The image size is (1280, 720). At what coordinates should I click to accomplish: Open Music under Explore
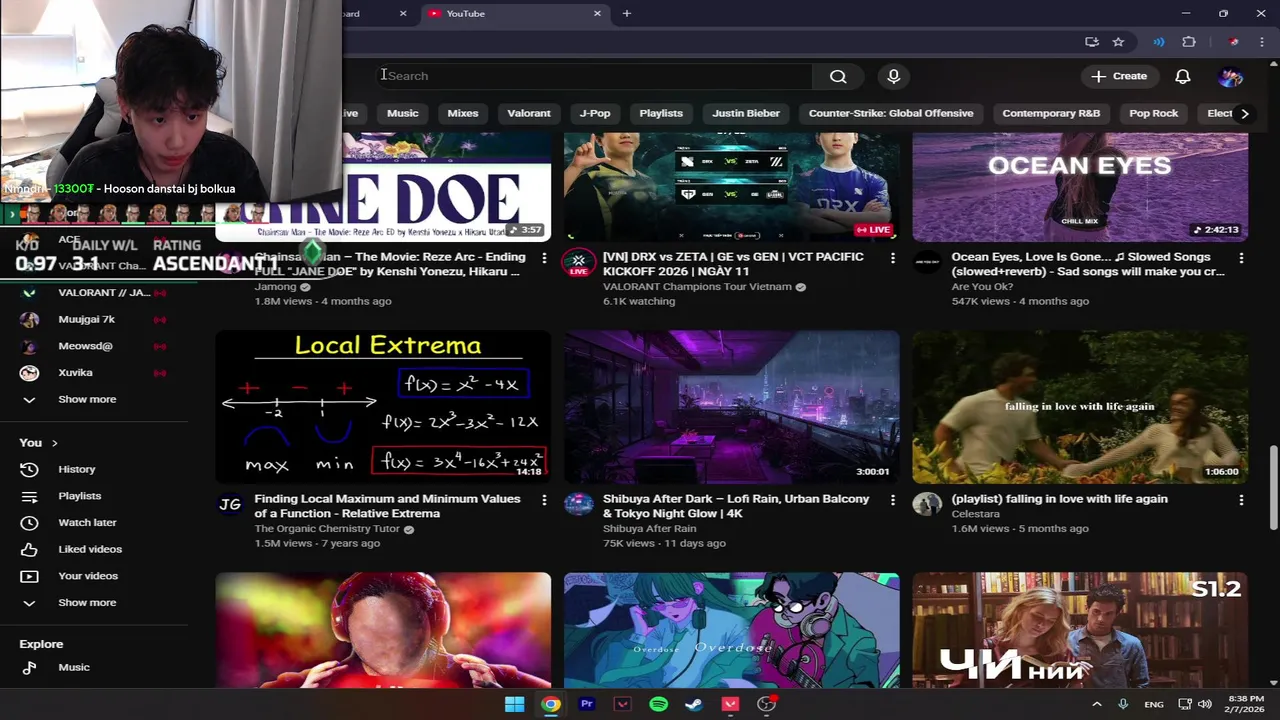coord(74,667)
